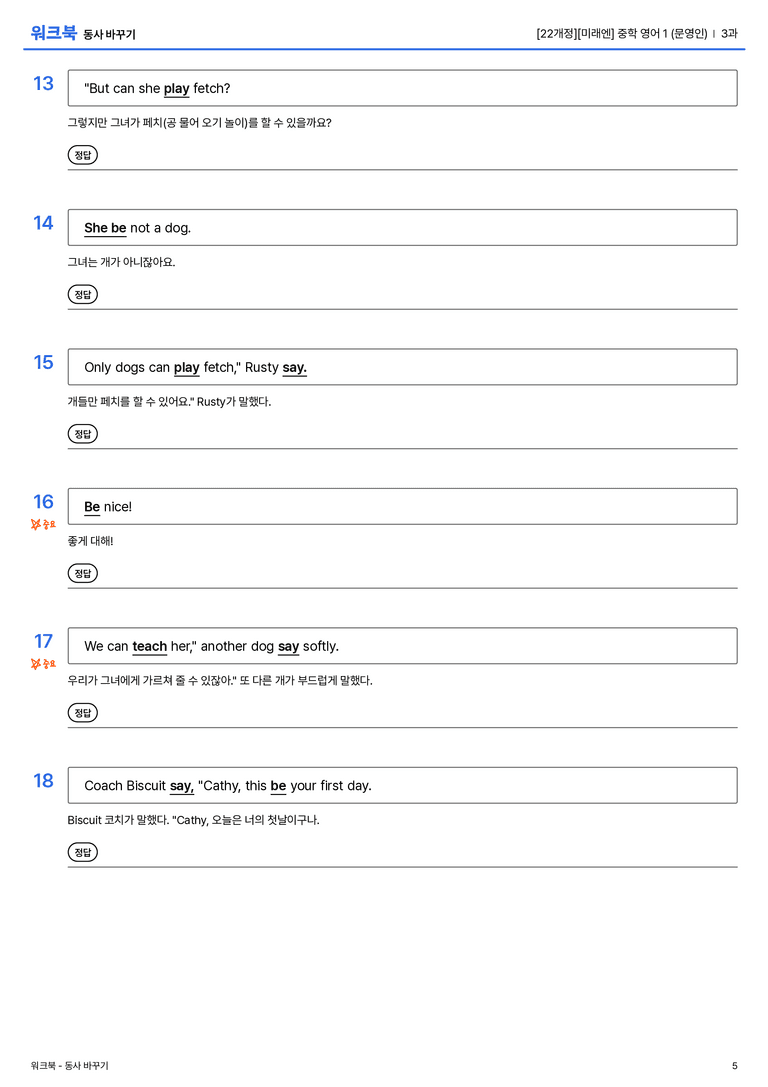Click the sentence box of question 18

(403, 785)
